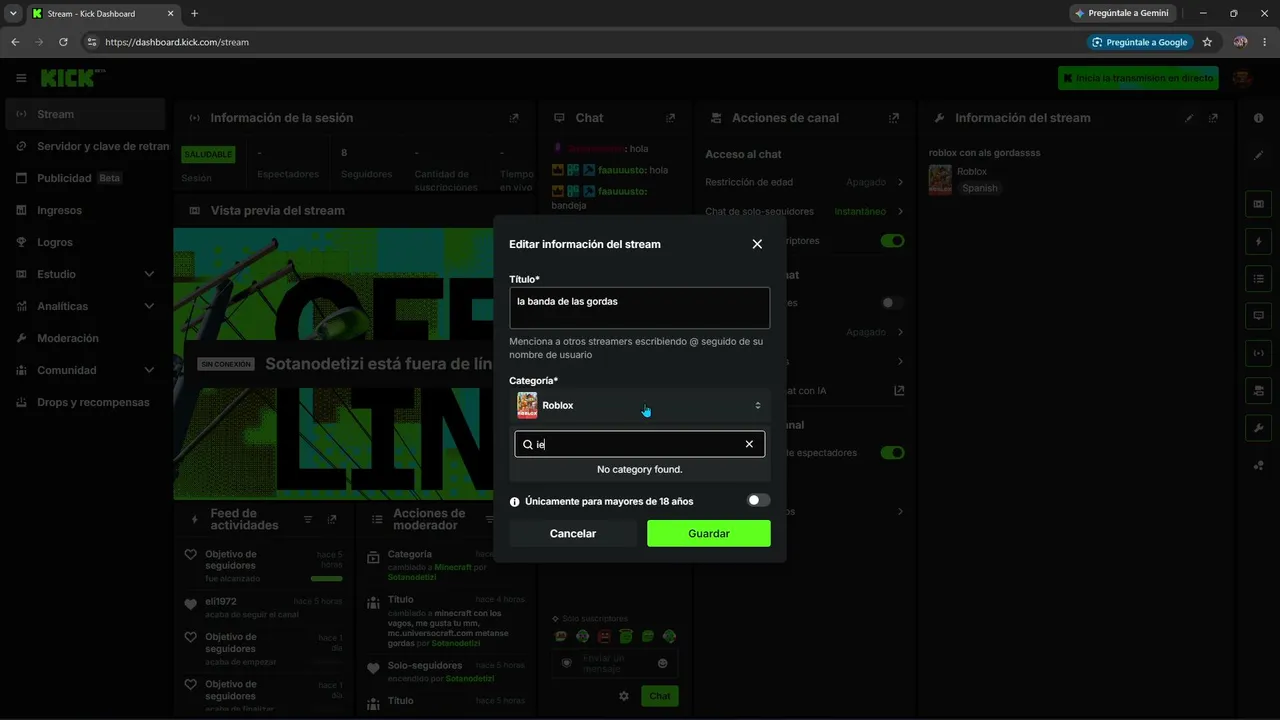1280x720 pixels.
Task: Toggle the subscribers-only chat switch
Action: [892, 241]
